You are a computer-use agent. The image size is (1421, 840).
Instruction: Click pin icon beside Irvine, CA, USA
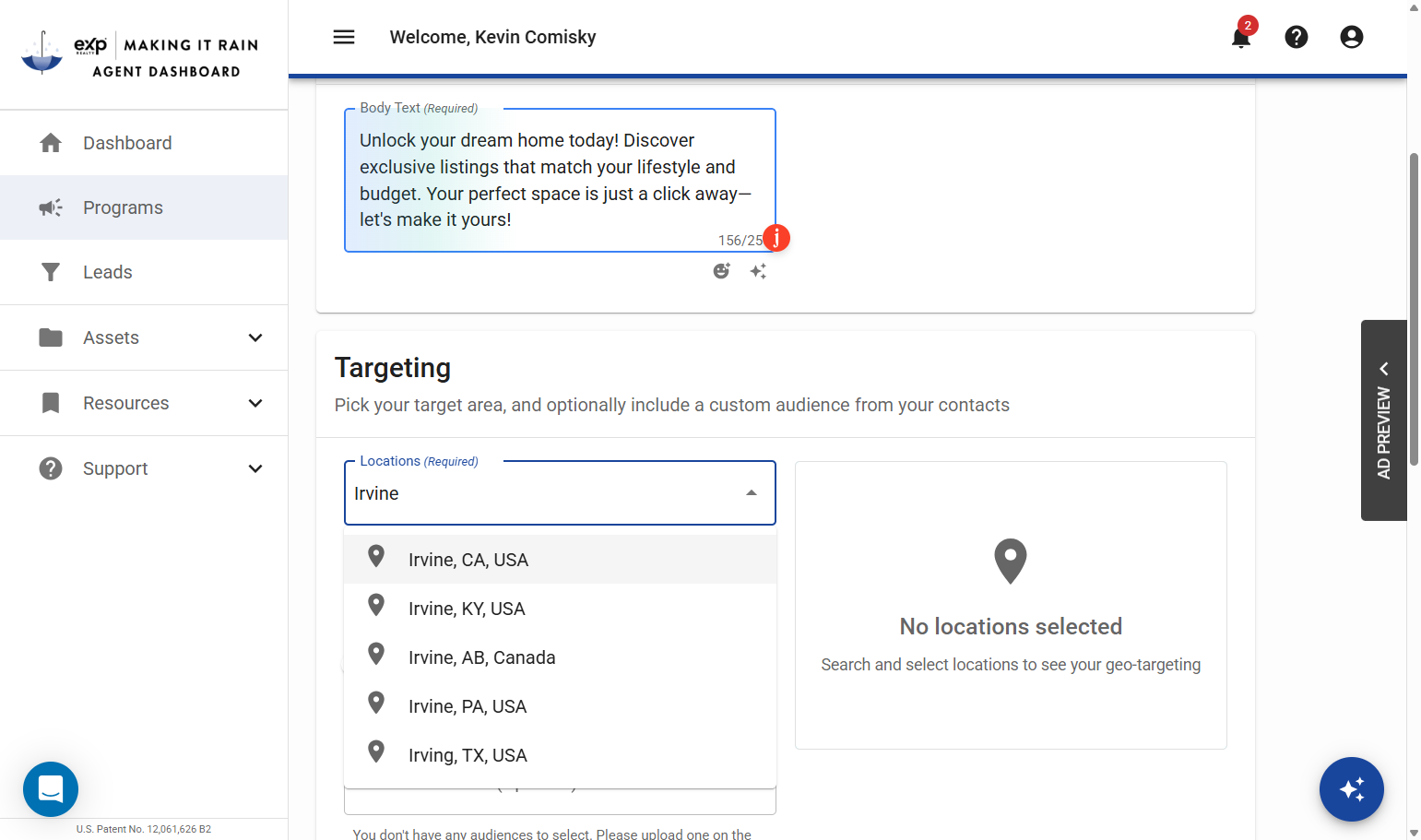[x=376, y=556]
